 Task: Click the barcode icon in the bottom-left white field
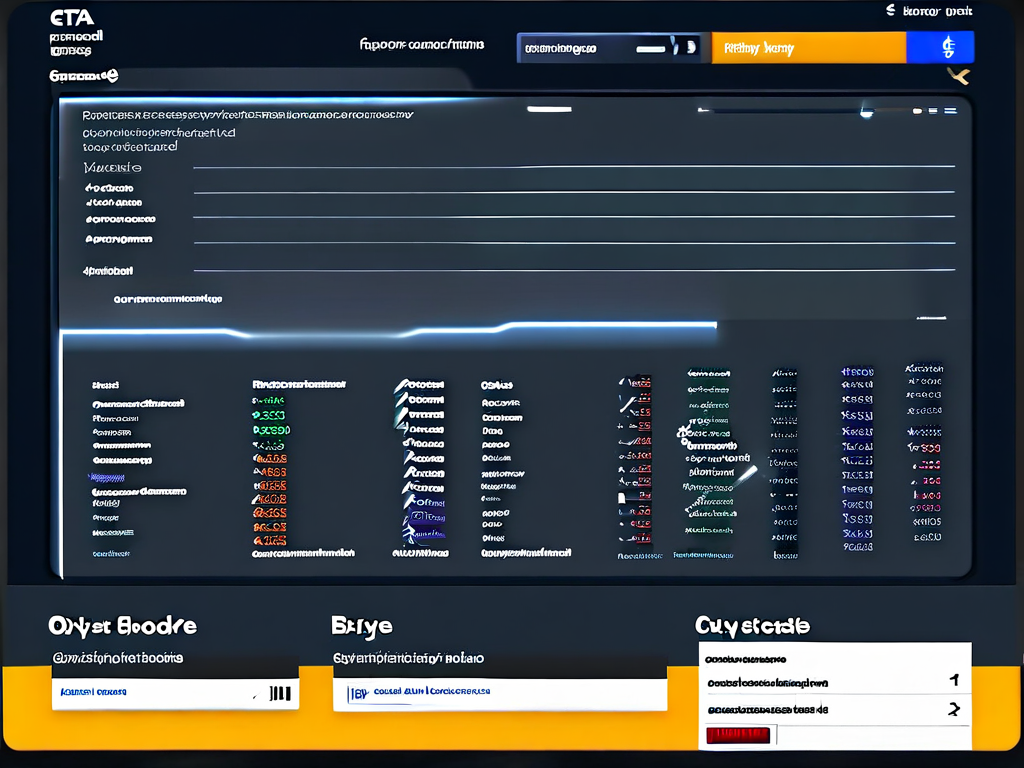[280, 693]
